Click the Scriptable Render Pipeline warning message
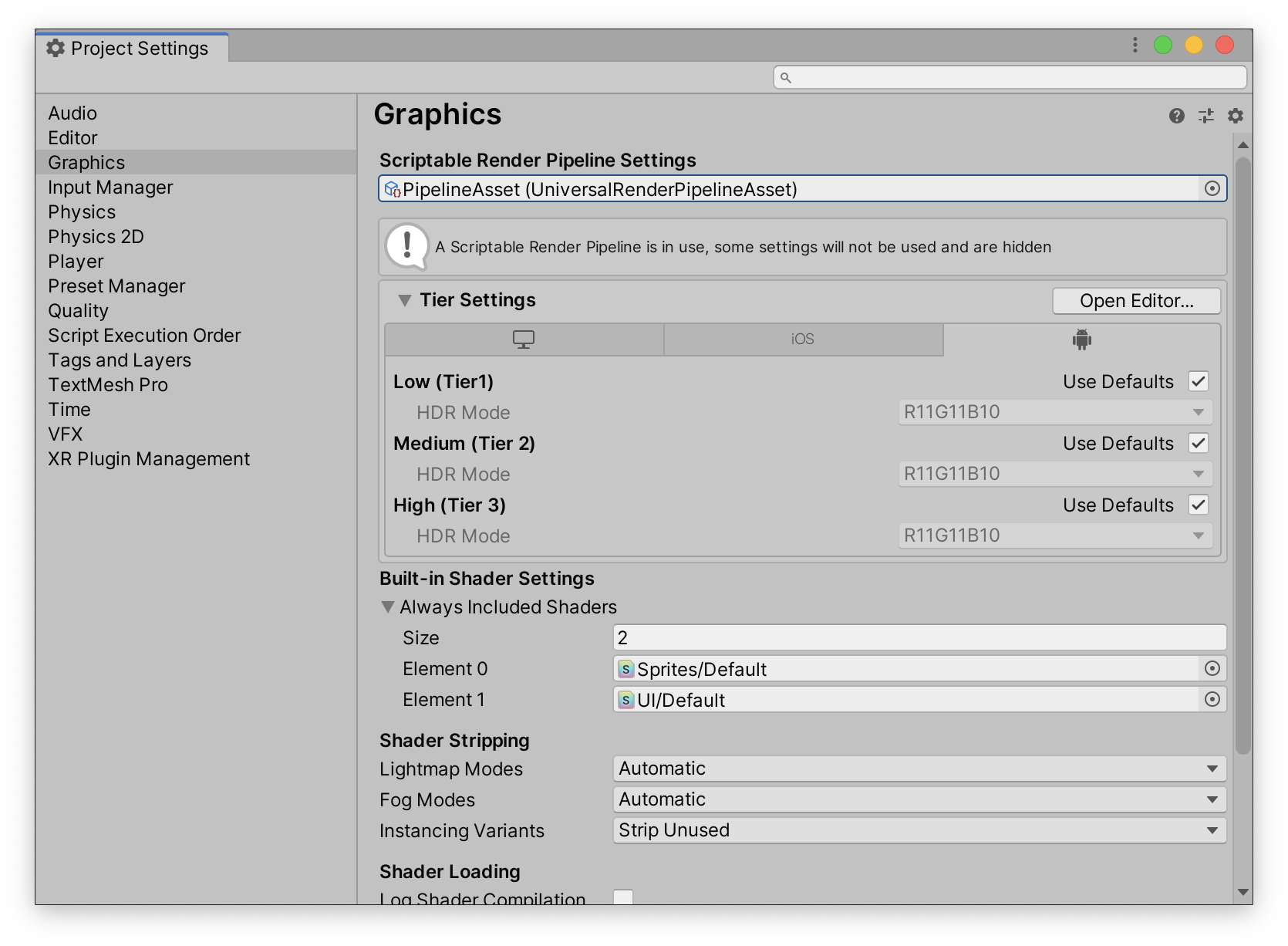The height and width of the screenshot is (946, 1288). click(802, 247)
